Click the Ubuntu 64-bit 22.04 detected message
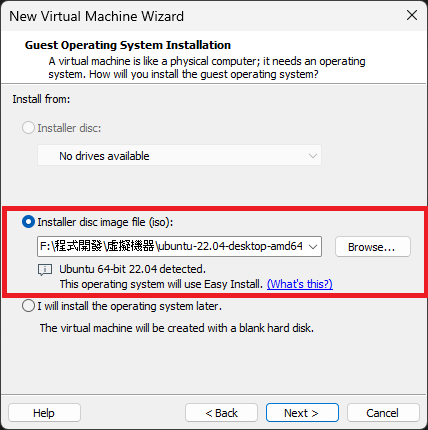The image size is (428, 430). point(133,269)
